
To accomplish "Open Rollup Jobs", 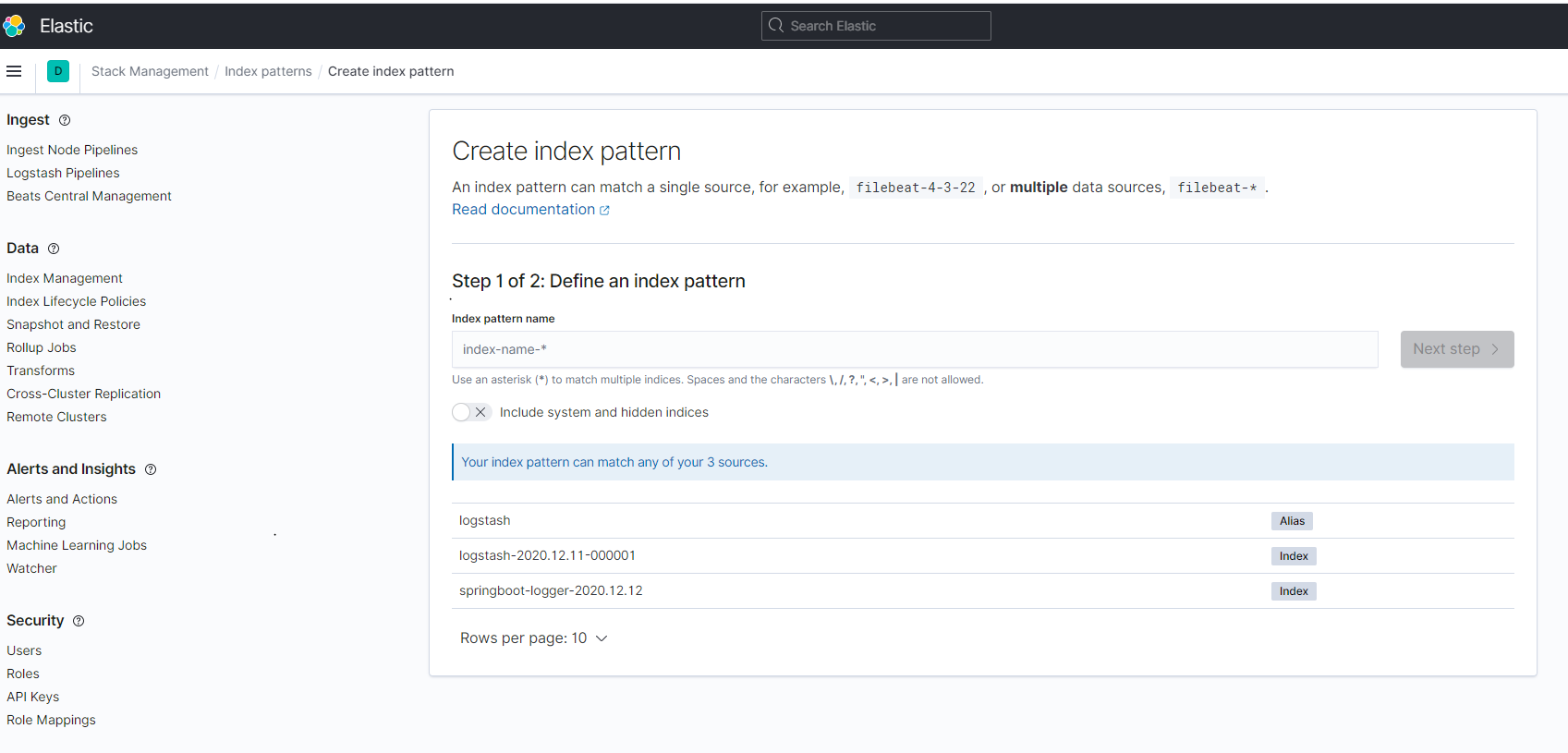I will coord(42,347).
